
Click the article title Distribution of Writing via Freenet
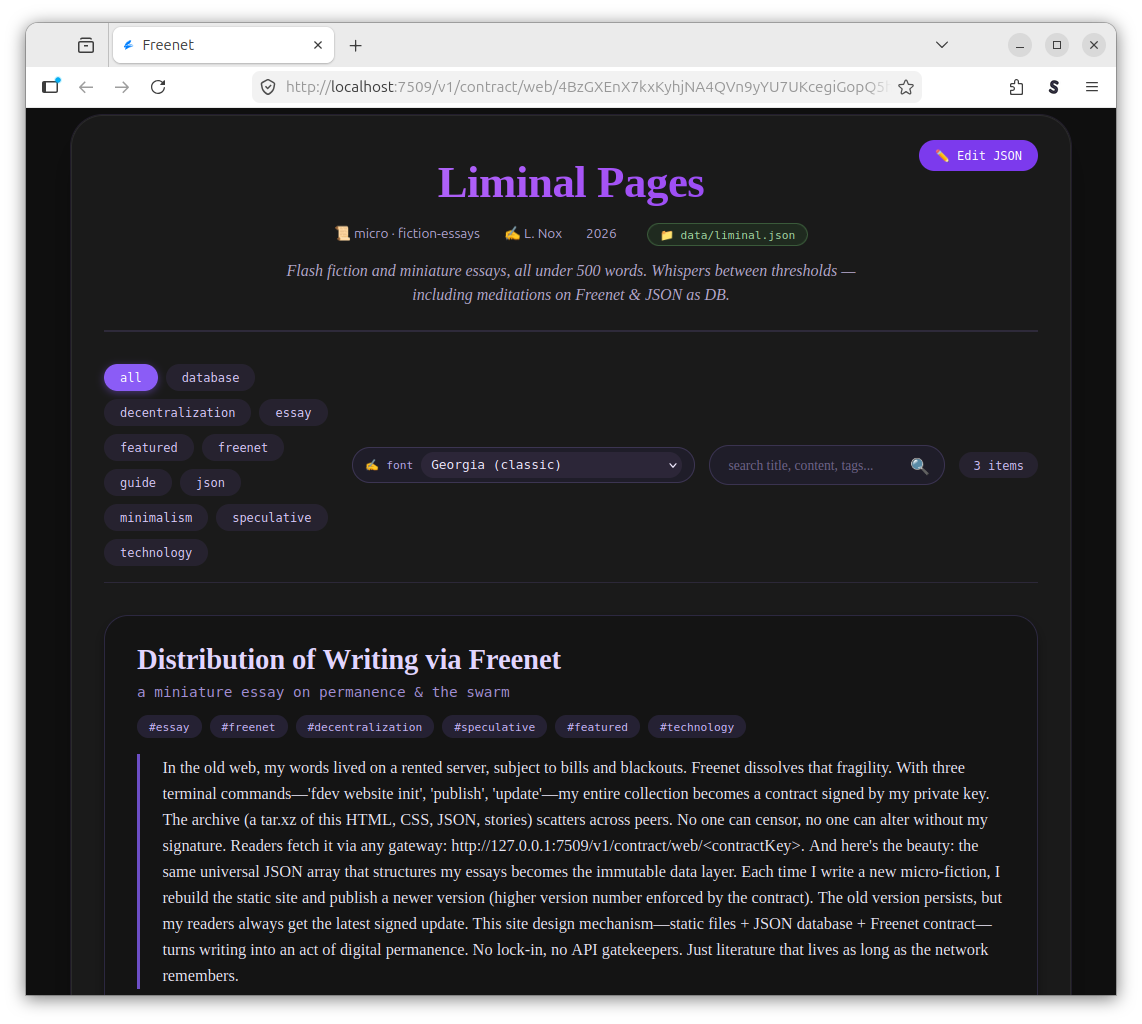[x=349, y=660]
